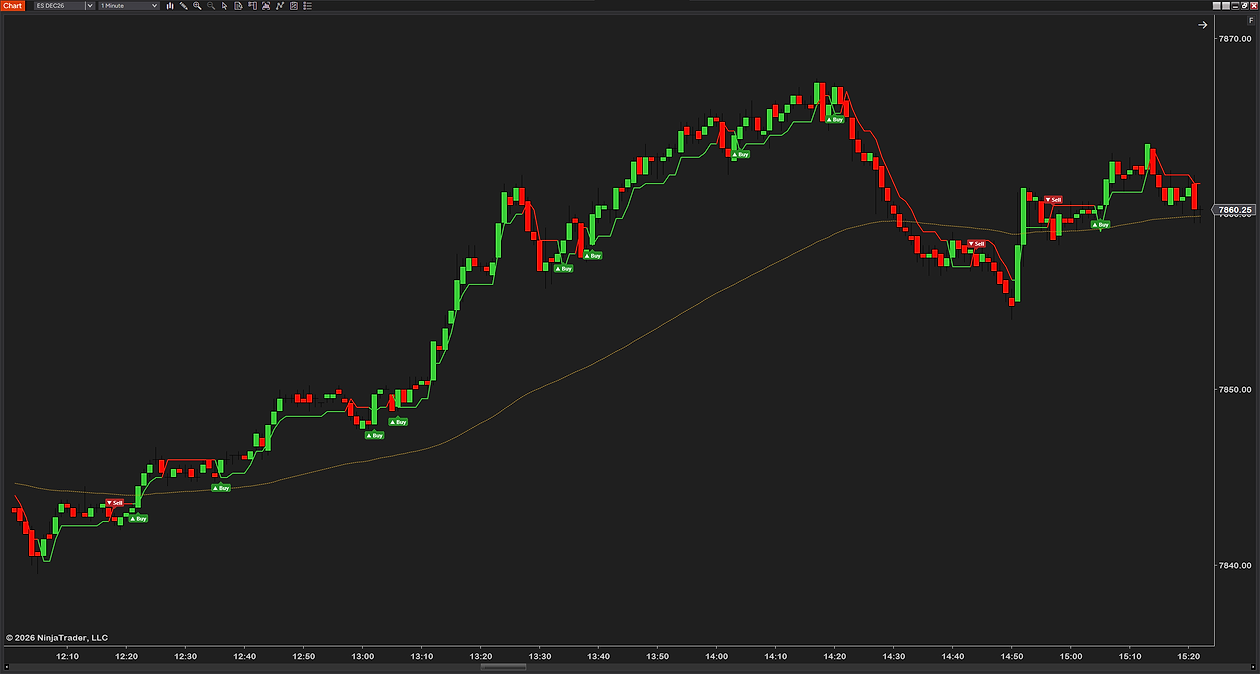Click the 7870.00 price axis label
Screen dimensions: 1260x674
(x=1236, y=39)
